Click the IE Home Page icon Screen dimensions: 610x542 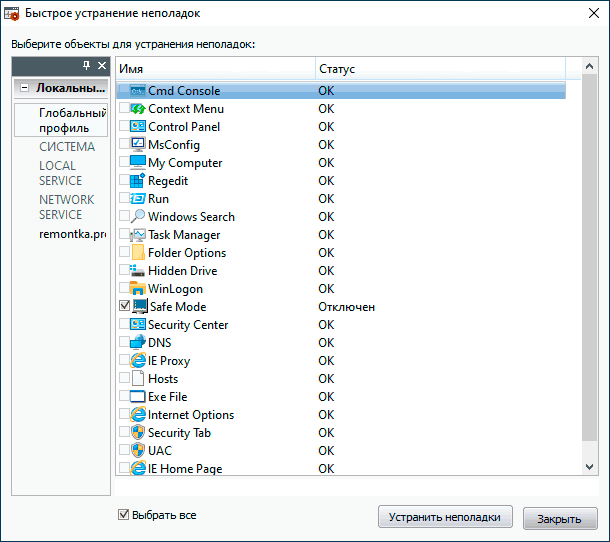click(138, 468)
